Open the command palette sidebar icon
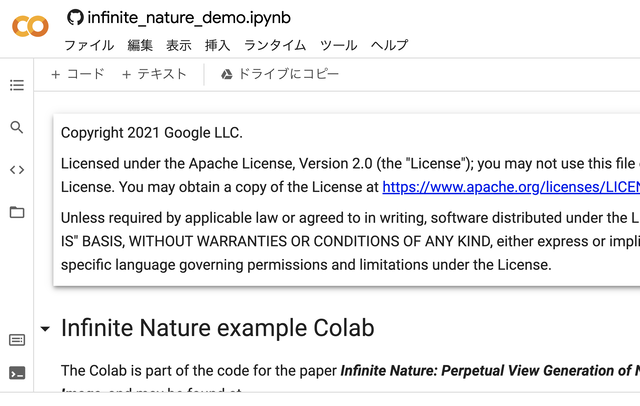 click(x=17, y=340)
